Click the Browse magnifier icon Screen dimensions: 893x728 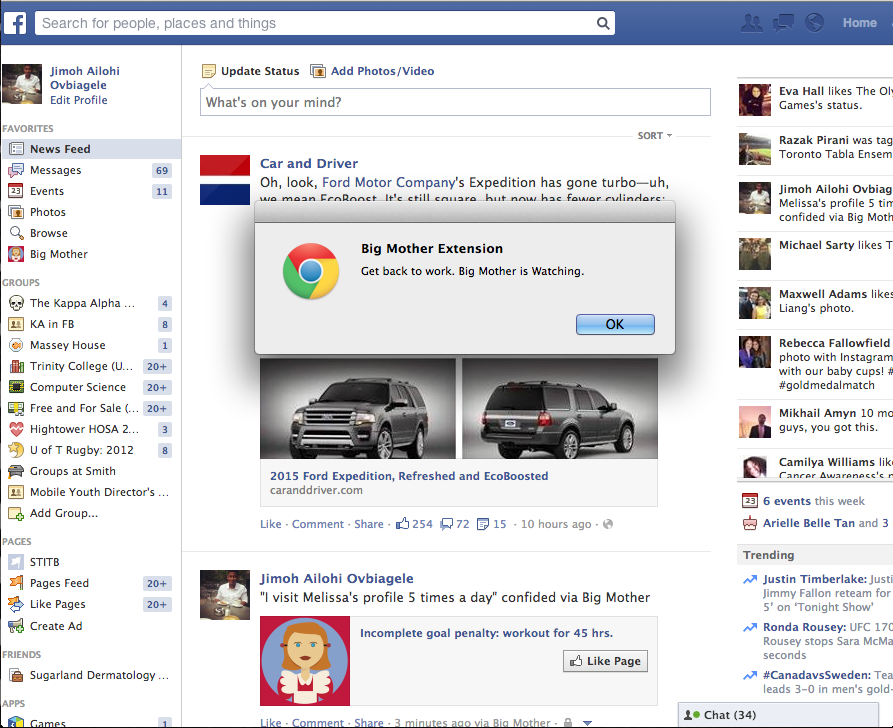pos(17,233)
